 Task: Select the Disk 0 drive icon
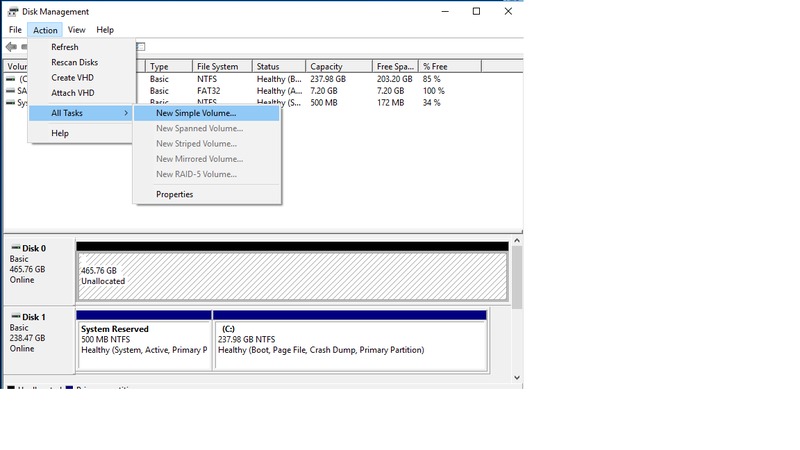(14, 248)
